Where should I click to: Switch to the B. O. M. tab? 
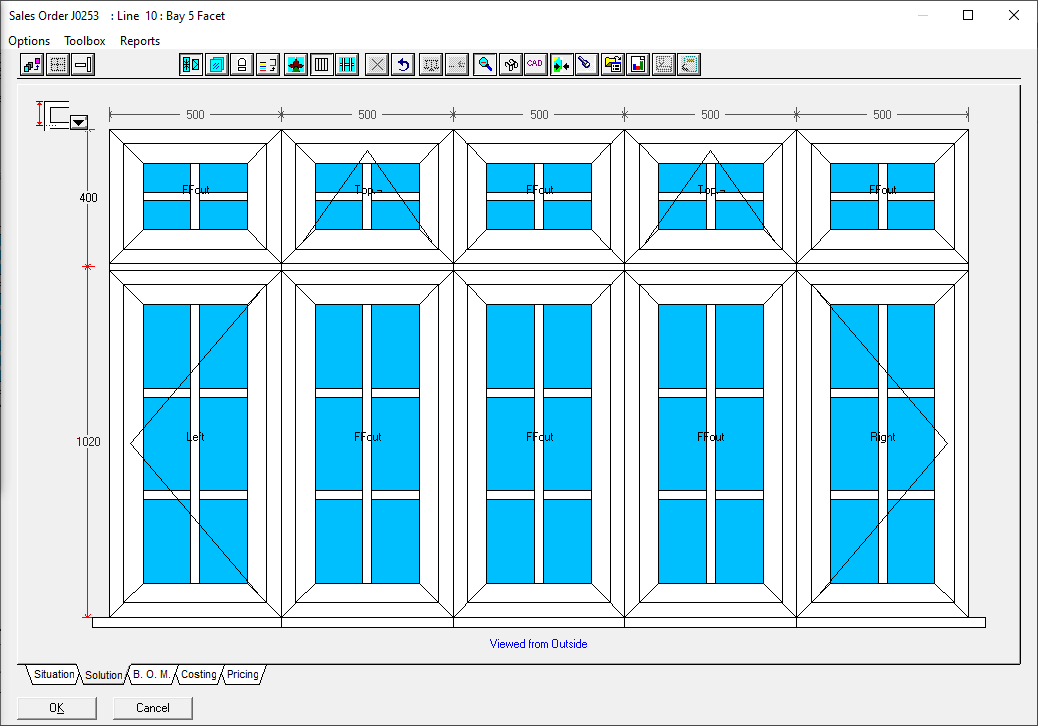(x=151, y=675)
